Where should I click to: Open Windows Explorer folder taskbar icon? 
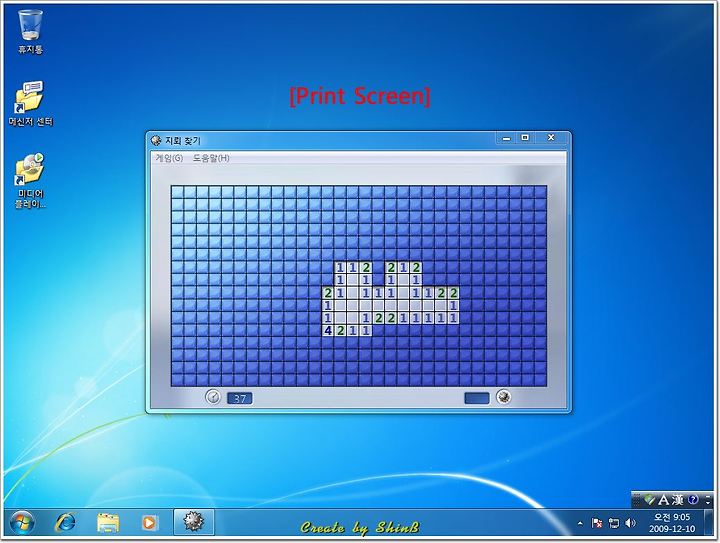[x=108, y=523]
